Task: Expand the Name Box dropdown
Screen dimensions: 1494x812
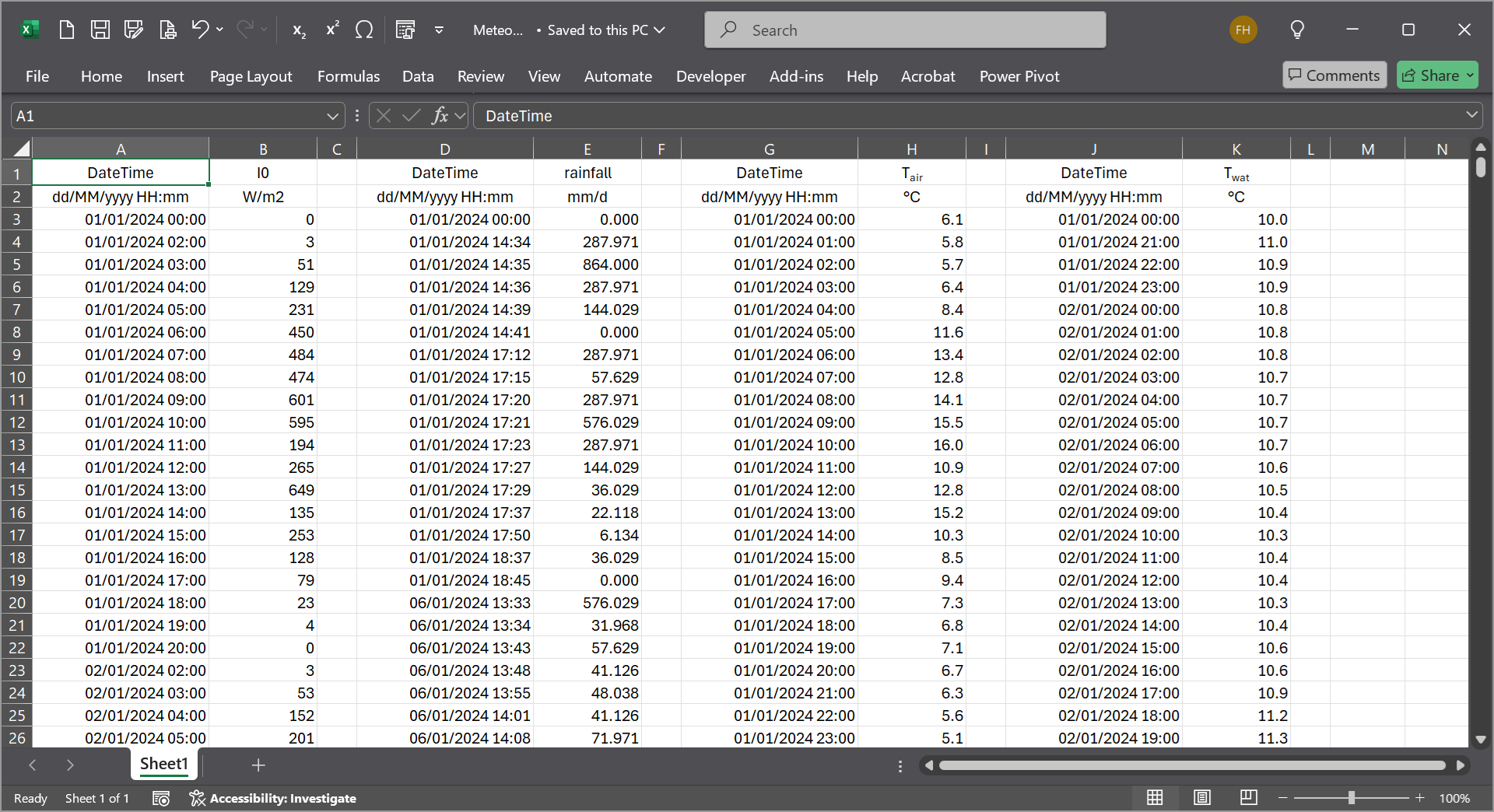Action: point(332,116)
